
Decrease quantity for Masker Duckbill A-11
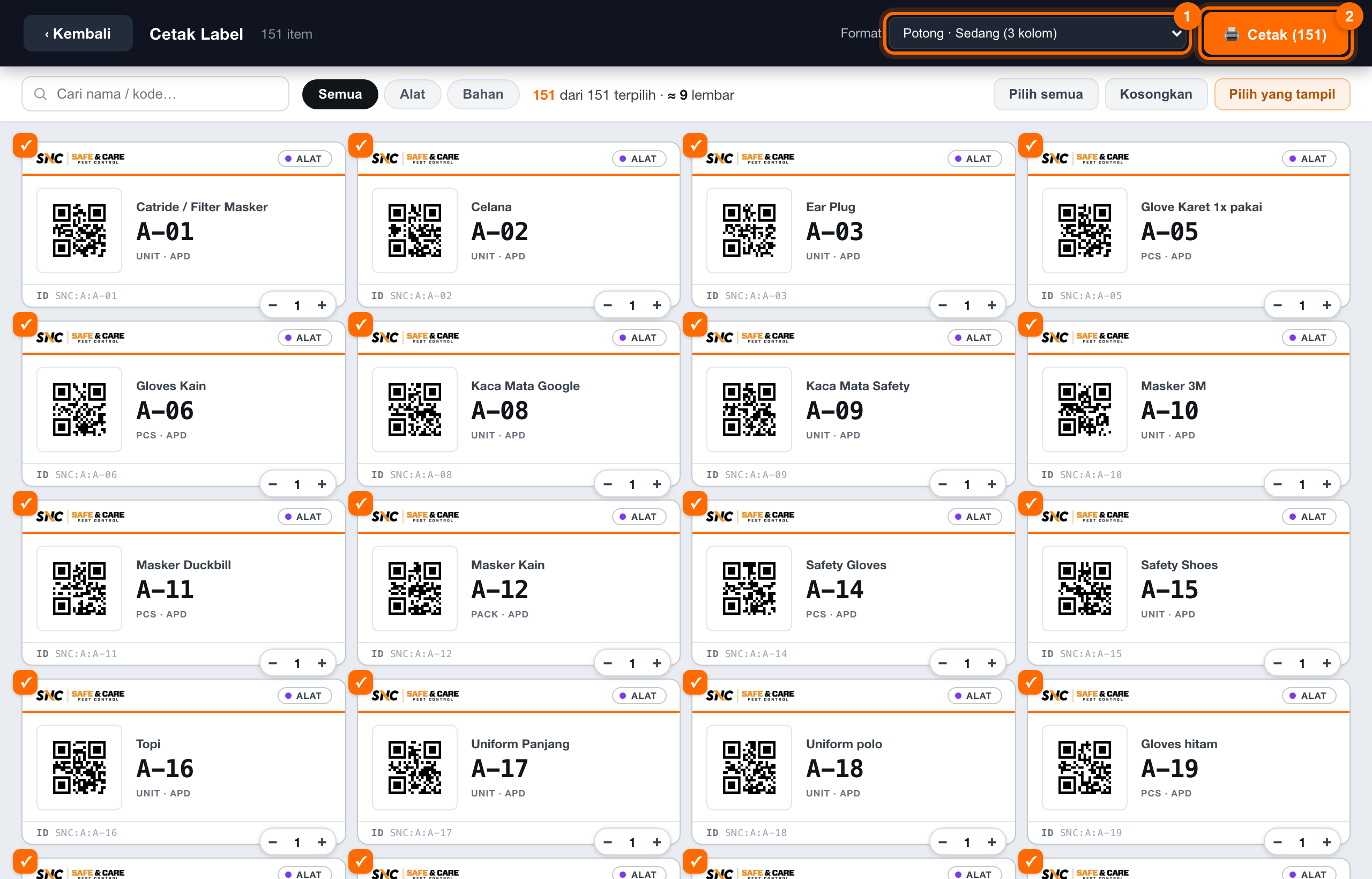point(273,663)
